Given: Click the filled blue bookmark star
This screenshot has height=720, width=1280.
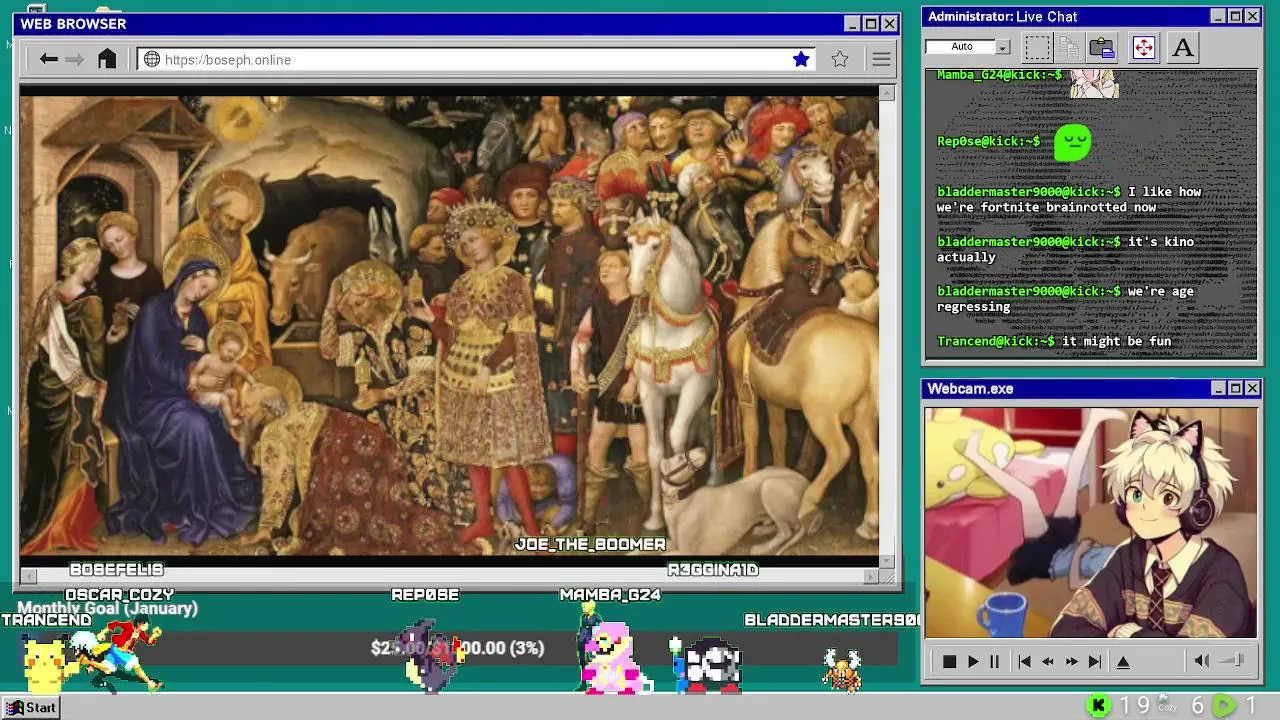Looking at the screenshot, I should tap(801, 59).
